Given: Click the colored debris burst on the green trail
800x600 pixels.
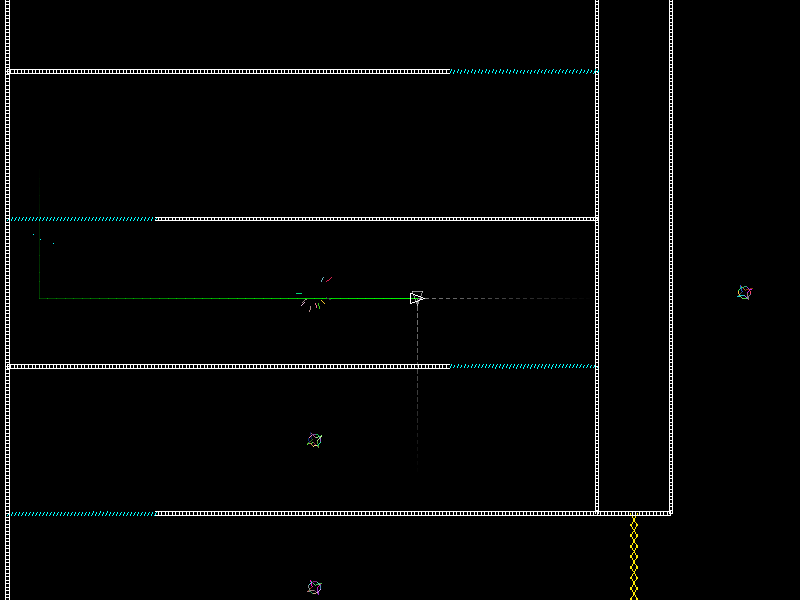Looking at the screenshot, I should (x=315, y=295).
